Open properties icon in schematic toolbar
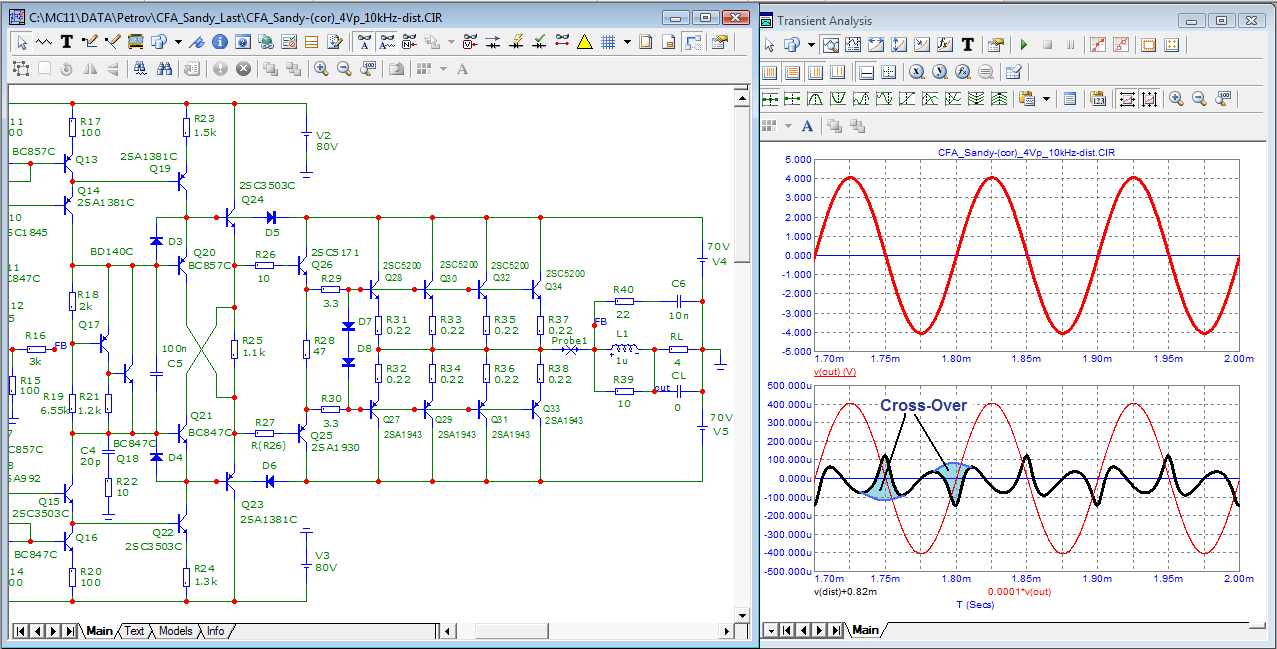1277x649 pixels. 719,42
